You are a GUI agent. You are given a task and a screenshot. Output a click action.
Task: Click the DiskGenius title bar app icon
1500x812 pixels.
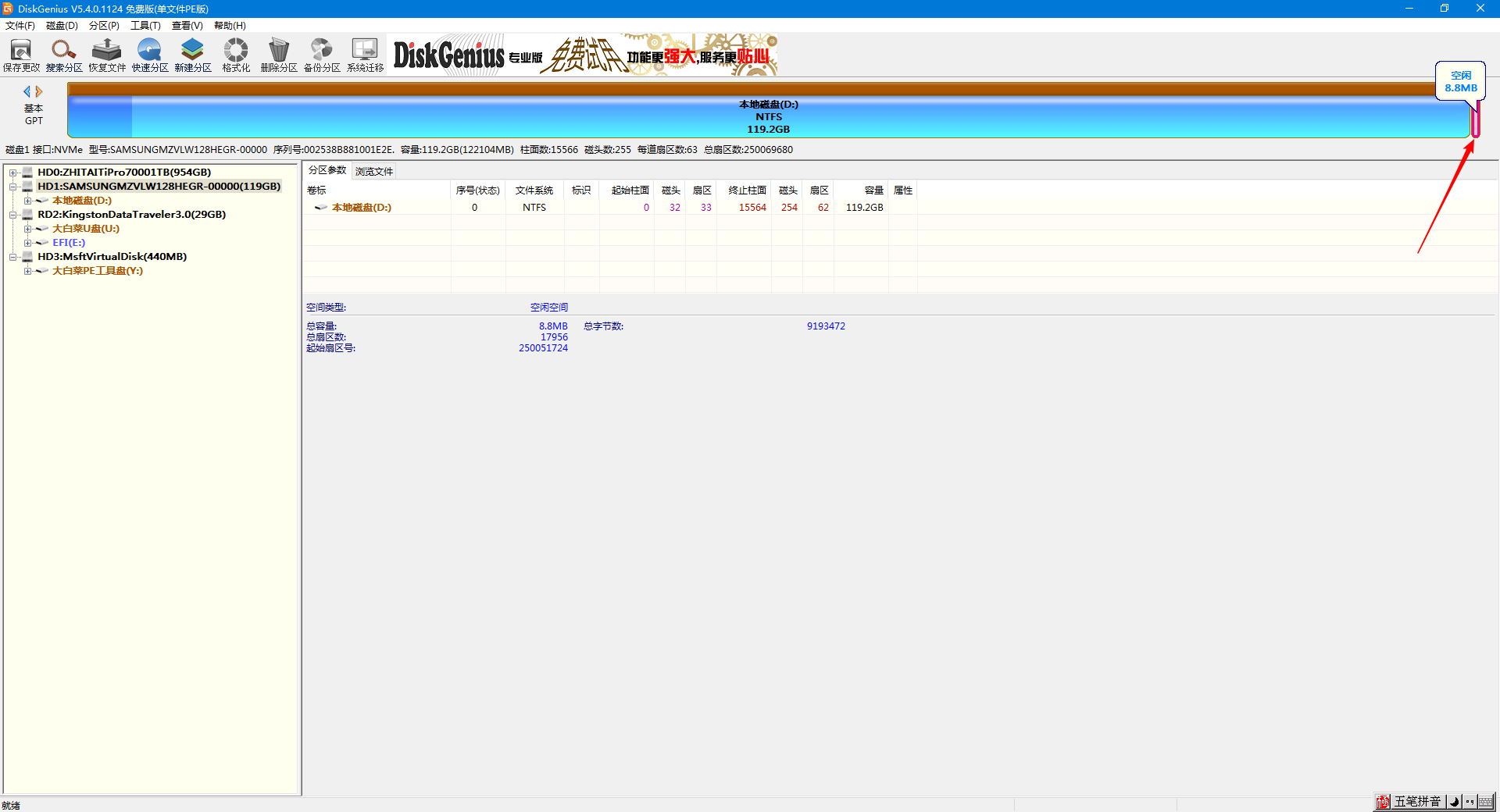[x=8, y=9]
